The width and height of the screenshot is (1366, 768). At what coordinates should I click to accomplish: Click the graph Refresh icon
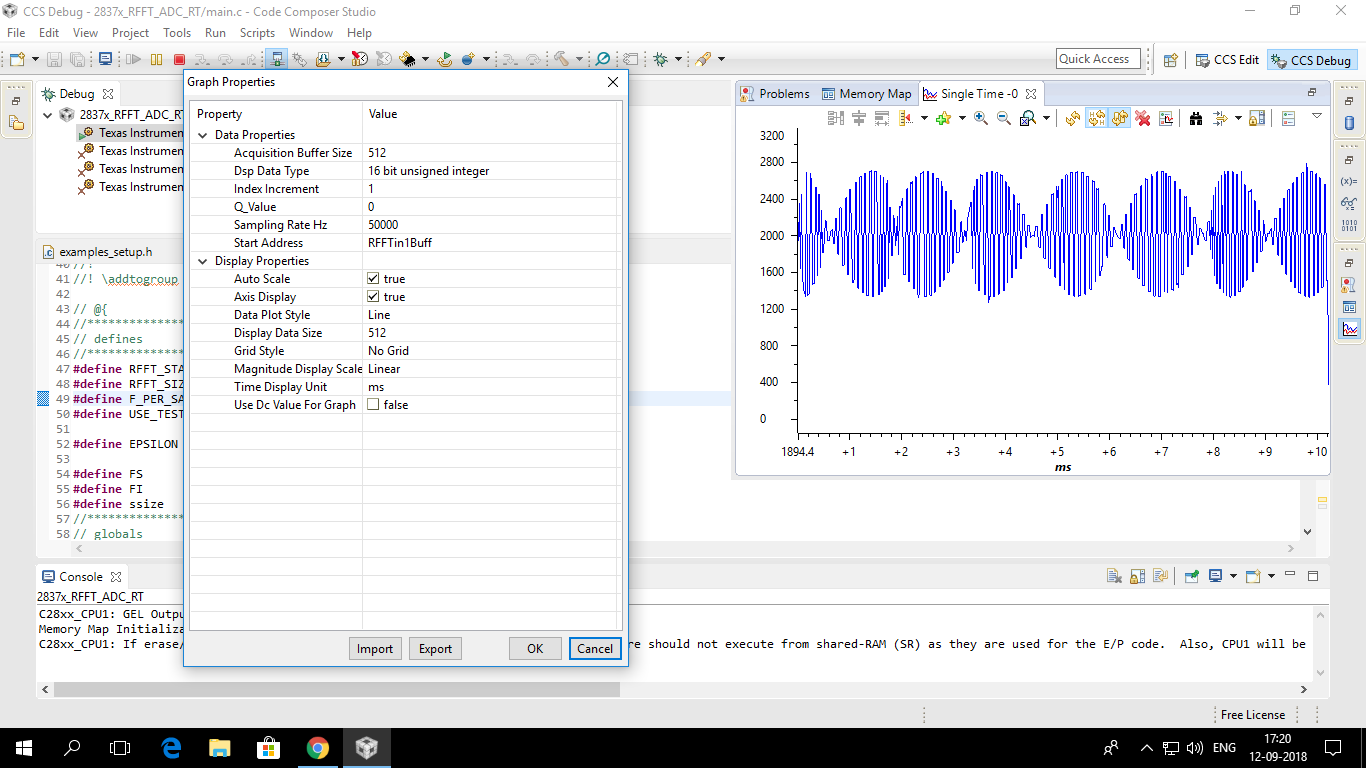(1073, 118)
